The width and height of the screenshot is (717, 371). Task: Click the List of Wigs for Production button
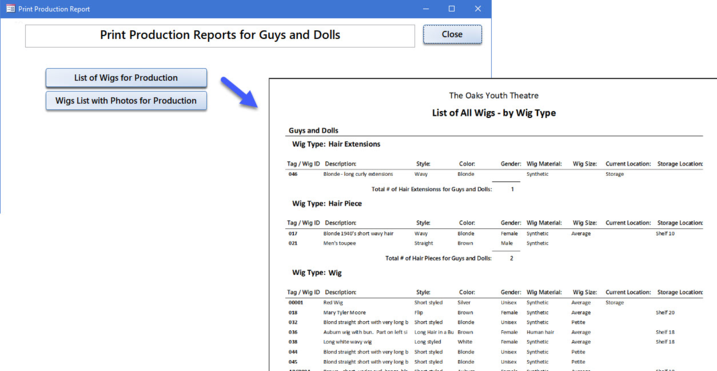(126, 78)
